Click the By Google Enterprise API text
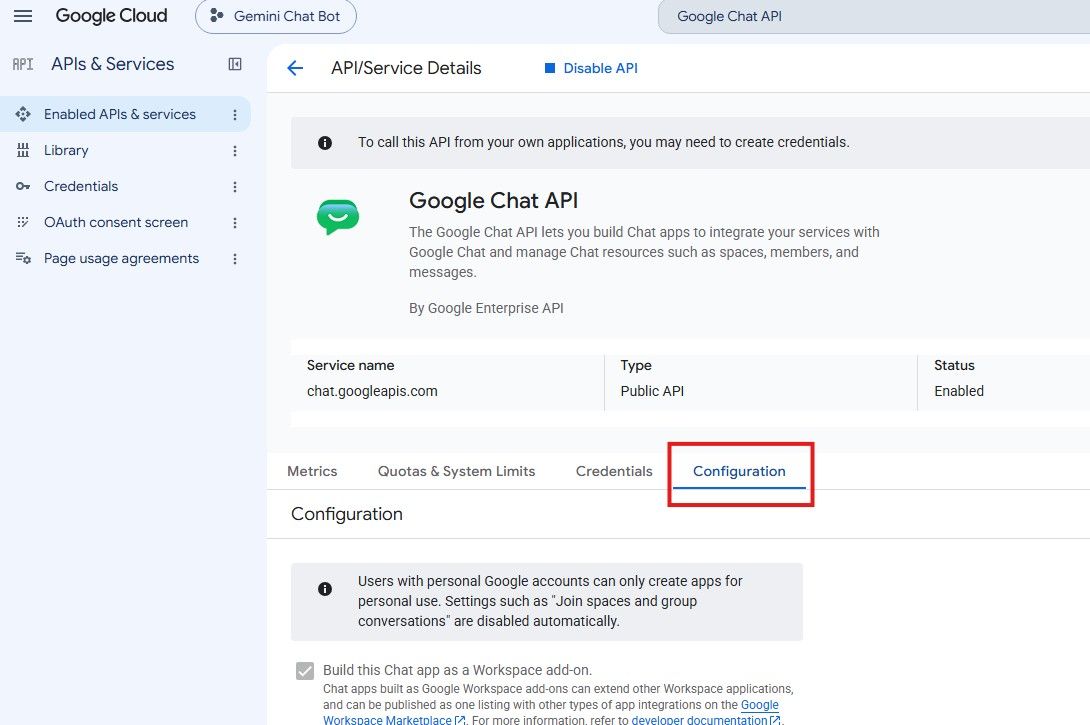The width and height of the screenshot is (1090, 725). click(x=486, y=308)
